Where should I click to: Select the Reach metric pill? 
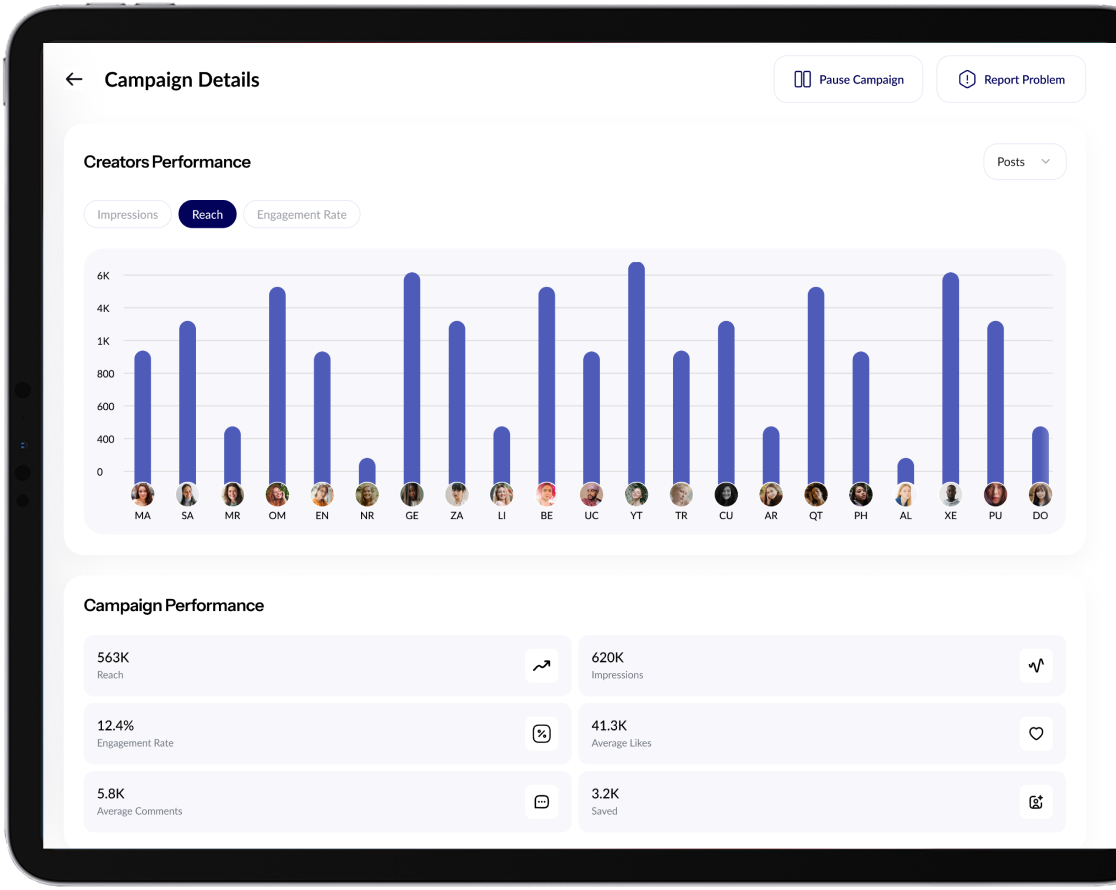(x=207, y=215)
